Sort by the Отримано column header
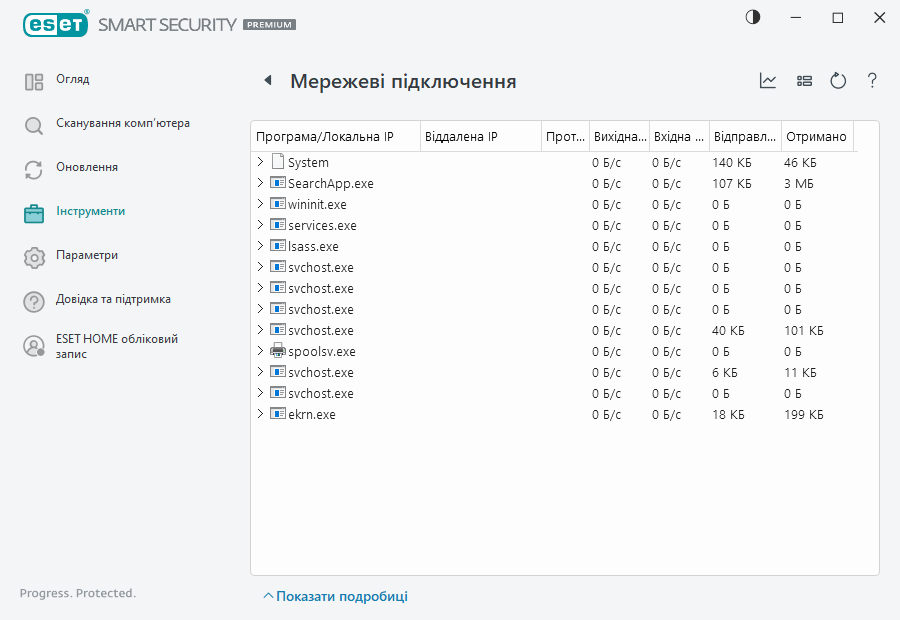The image size is (900, 620). (816, 136)
